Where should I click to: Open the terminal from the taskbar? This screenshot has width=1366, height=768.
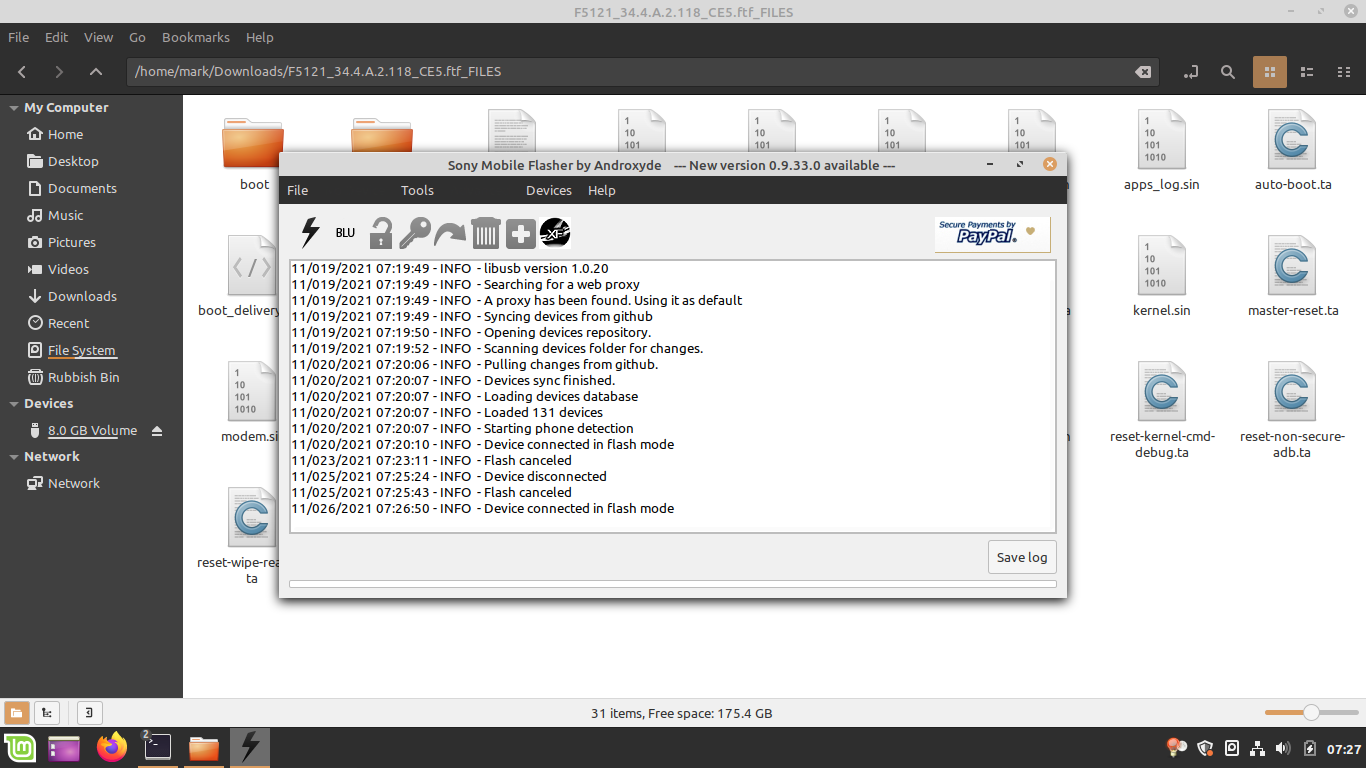[157, 748]
